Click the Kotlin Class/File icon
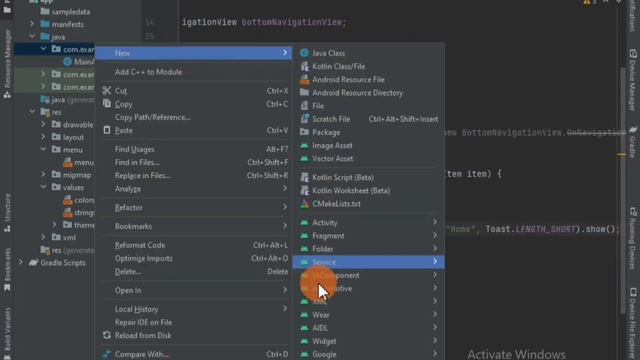 pos(304,66)
